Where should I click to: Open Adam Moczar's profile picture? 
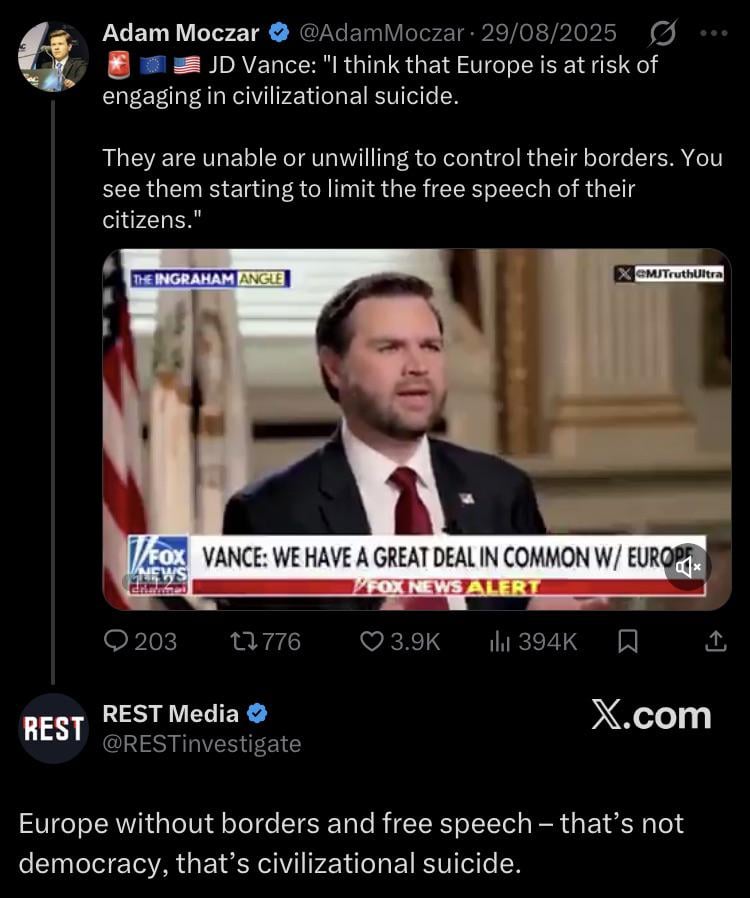[53, 56]
